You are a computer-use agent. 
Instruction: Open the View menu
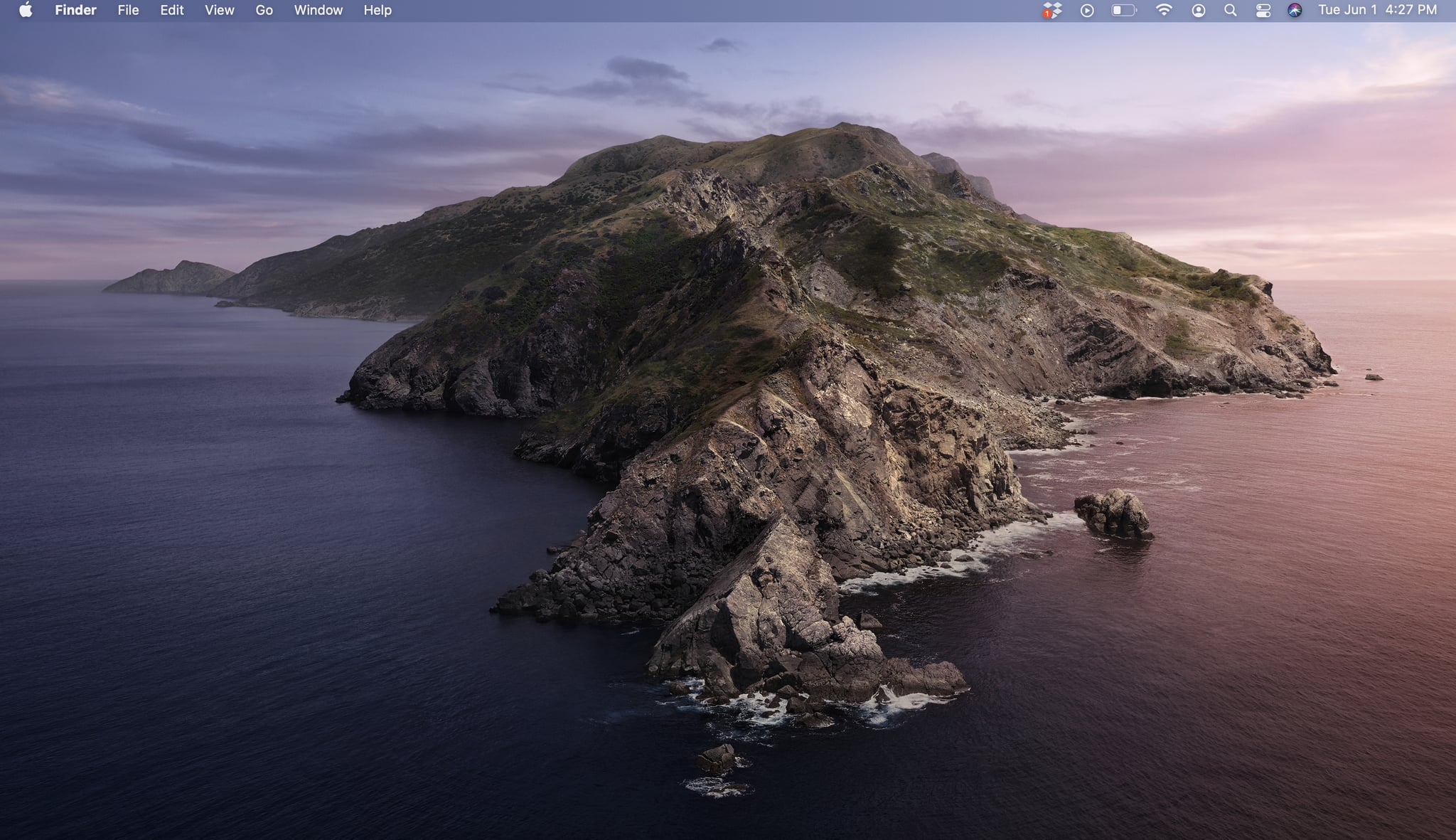(x=219, y=10)
